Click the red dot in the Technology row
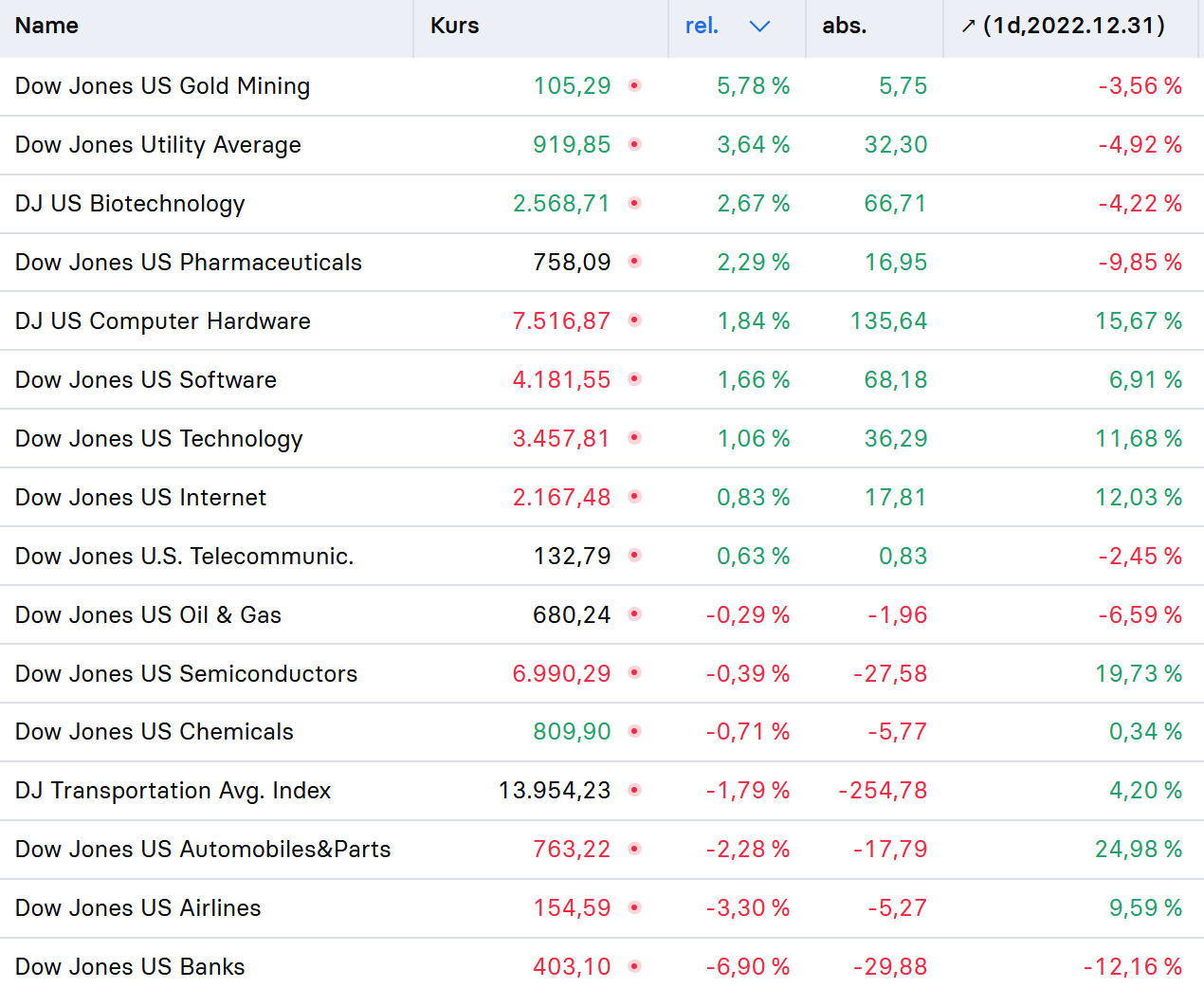The image size is (1204, 988). pyautogui.click(x=635, y=438)
